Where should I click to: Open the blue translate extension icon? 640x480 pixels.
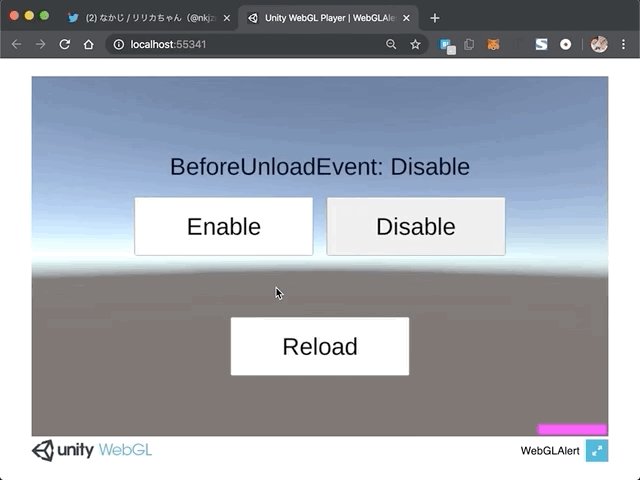[x=447, y=46]
